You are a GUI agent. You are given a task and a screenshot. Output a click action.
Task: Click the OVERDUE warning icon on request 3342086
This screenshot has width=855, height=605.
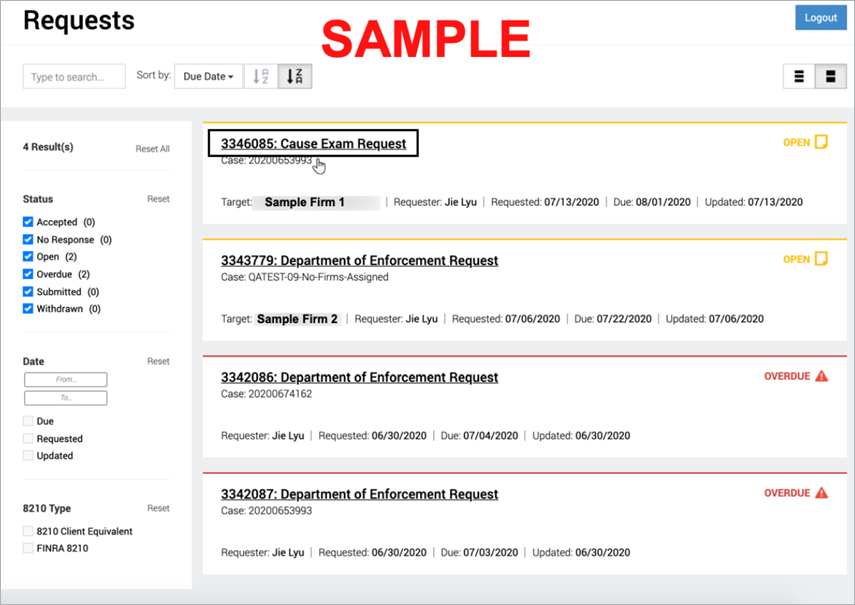[824, 375]
